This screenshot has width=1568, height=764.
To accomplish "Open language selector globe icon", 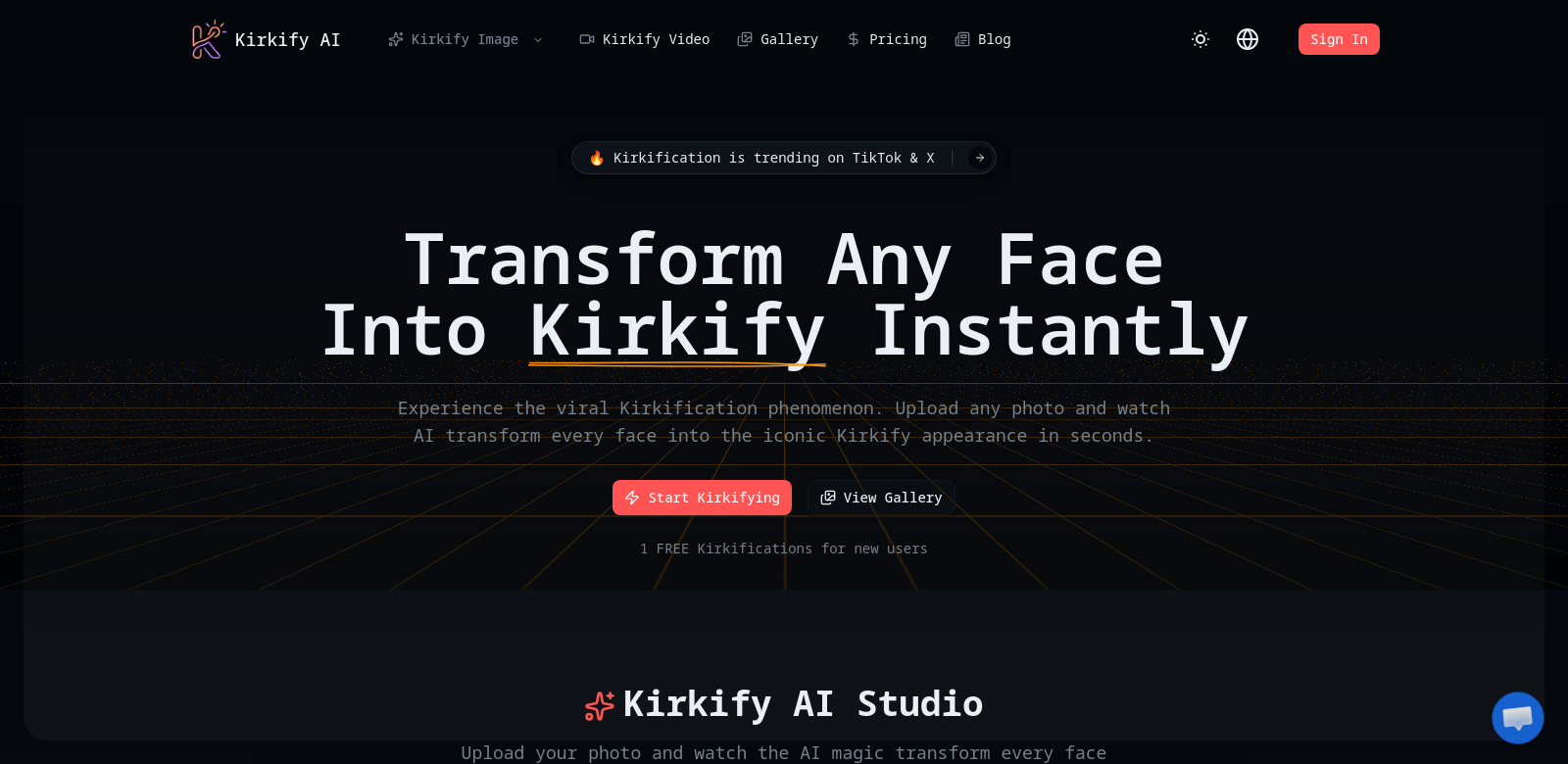I will [1248, 39].
